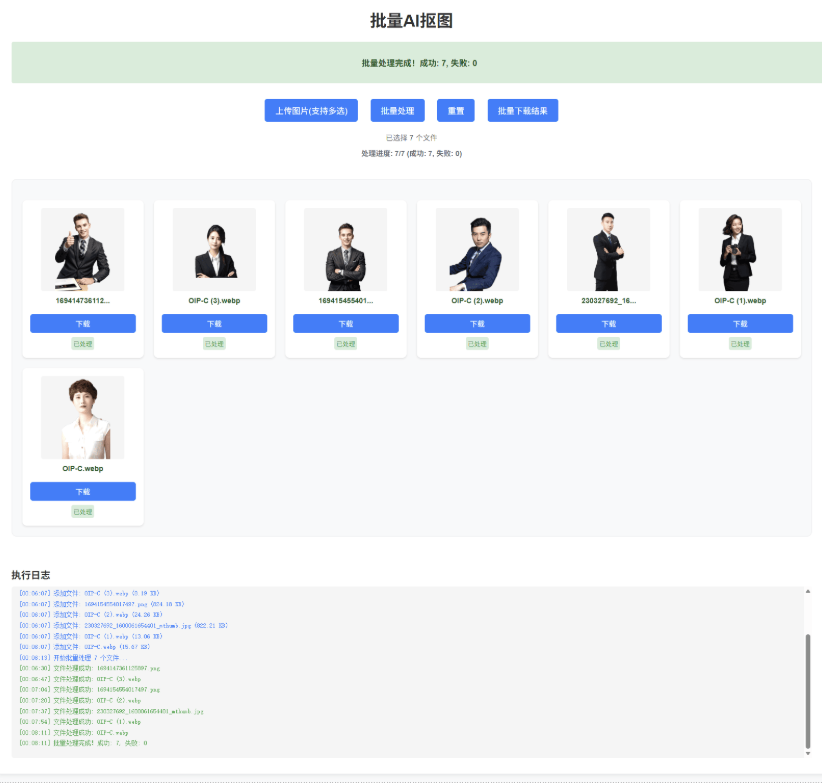The width and height of the screenshot is (822, 783).
Task: Download the 169415455401 image result
Action: [x=345, y=323]
